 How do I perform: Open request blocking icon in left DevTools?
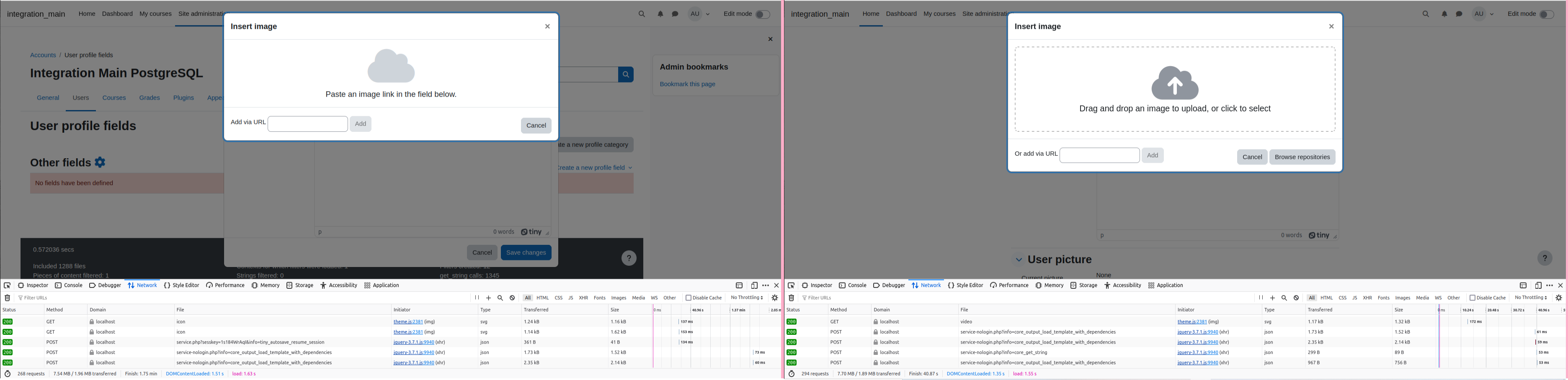click(513, 298)
